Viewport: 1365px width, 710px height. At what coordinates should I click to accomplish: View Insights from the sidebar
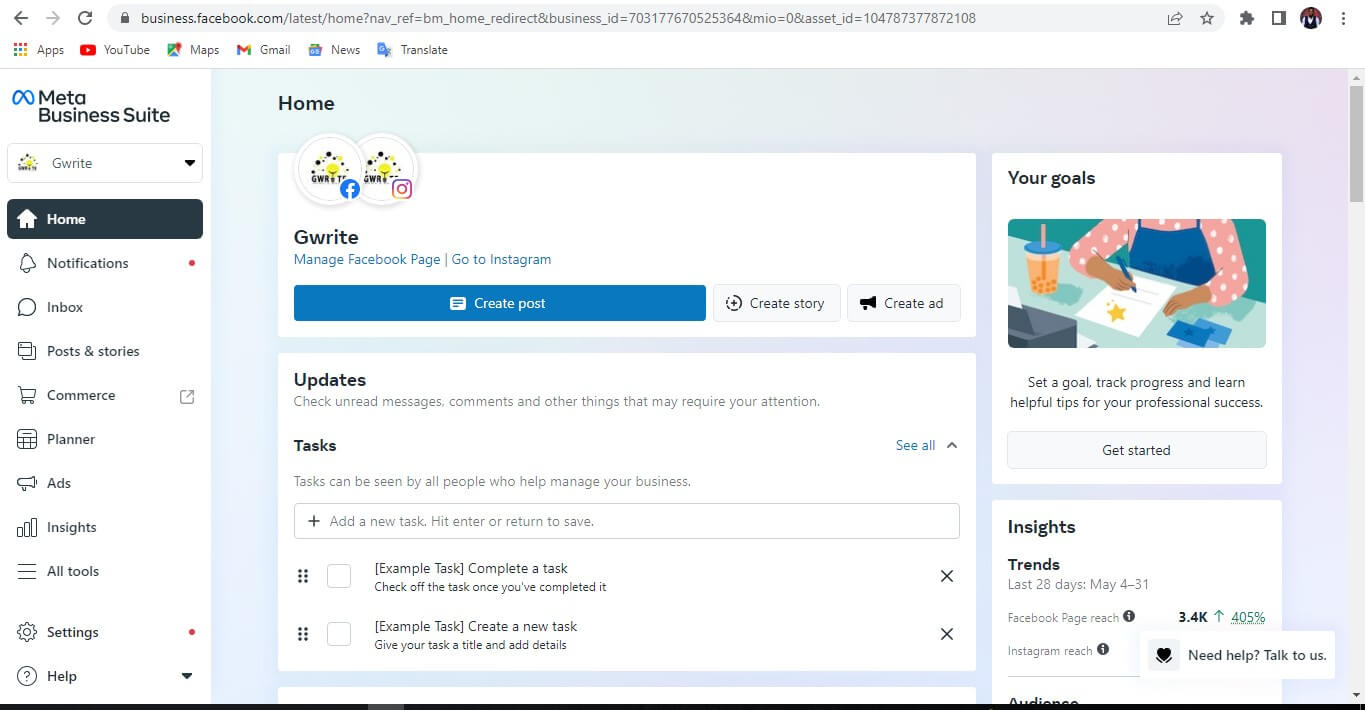pyautogui.click(x=70, y=527)
